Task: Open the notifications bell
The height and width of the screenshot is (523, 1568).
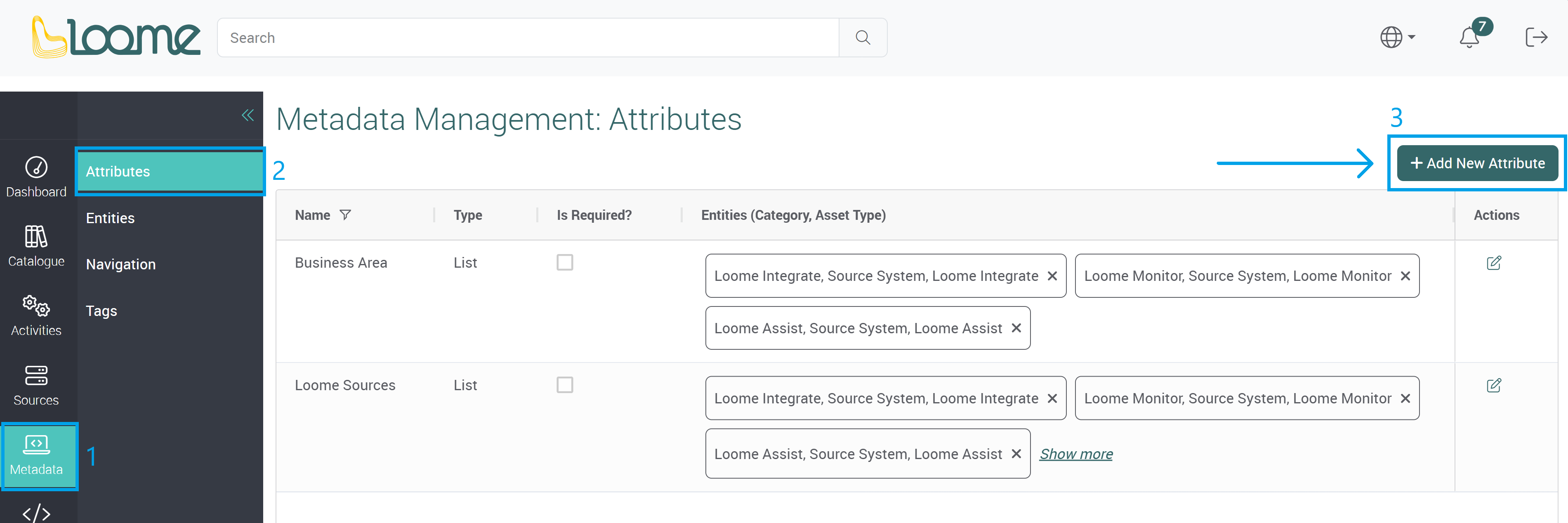Action: pyautogui.click(x=1469, y=38)
